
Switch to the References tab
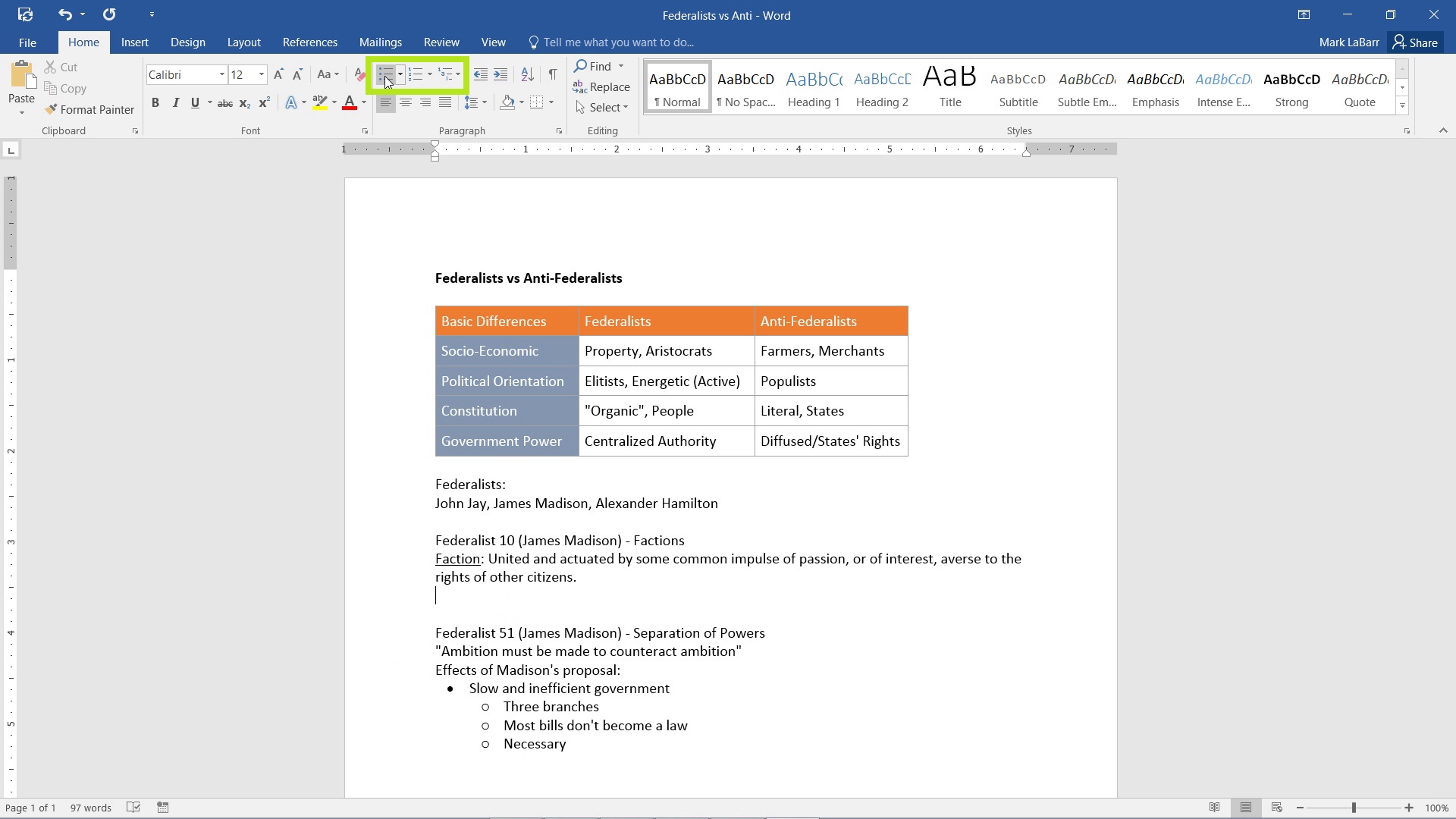310,42
